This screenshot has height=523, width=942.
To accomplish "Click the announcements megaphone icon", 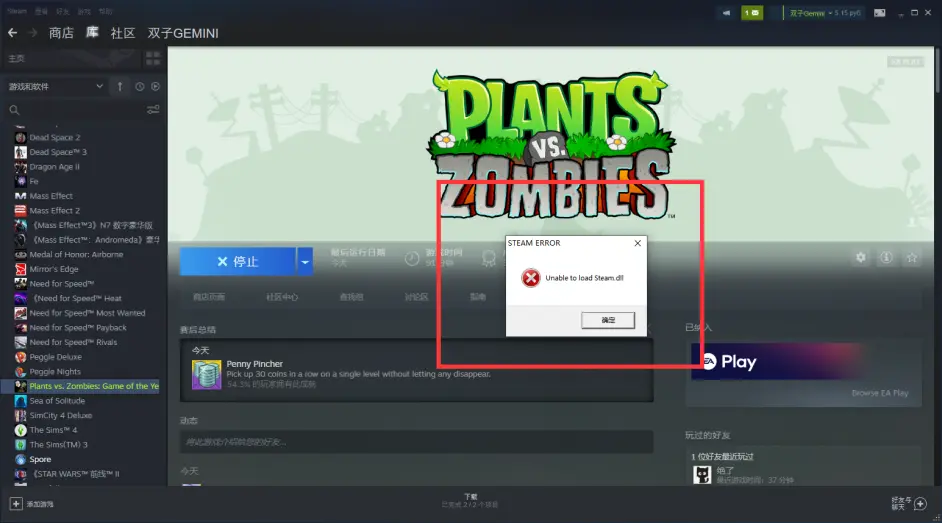I will [x=726, y=13].
